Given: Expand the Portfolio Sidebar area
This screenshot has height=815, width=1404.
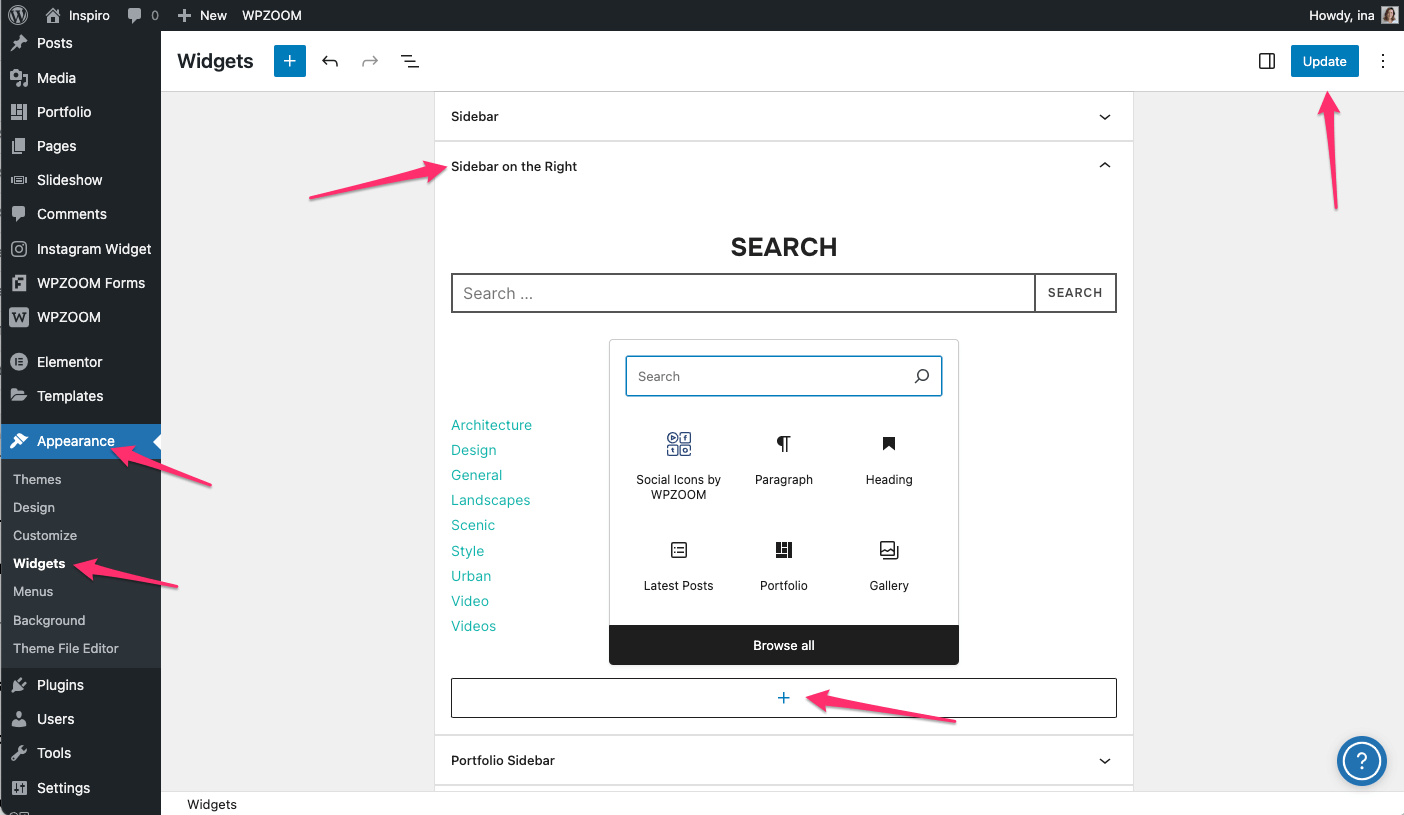Looking at the screenshot, I should pyautogui.click(x=1104, y=761).
